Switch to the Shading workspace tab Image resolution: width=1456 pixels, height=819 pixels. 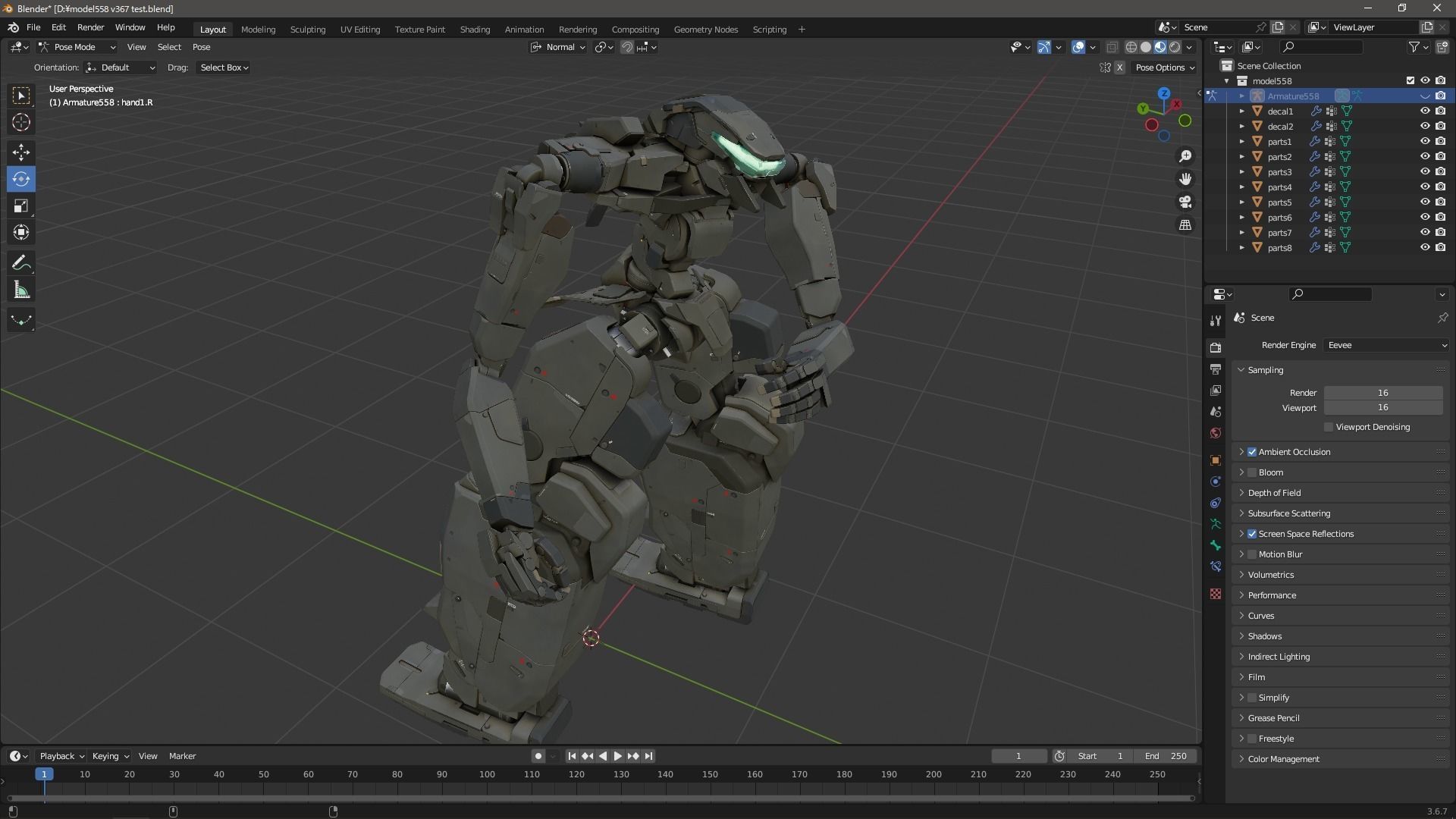coord(475,30)
